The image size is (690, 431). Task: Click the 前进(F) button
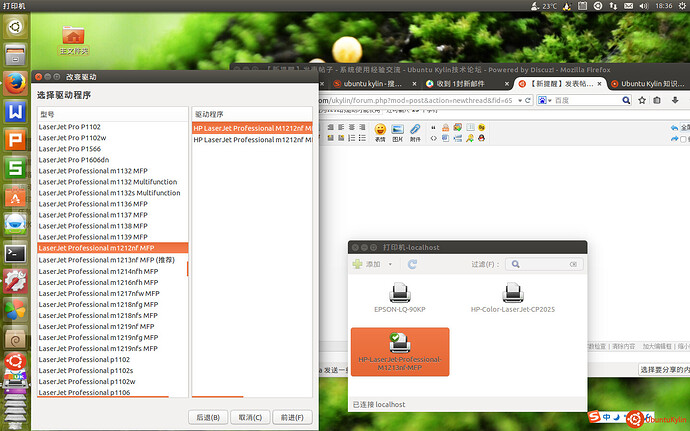click(292, 417)
